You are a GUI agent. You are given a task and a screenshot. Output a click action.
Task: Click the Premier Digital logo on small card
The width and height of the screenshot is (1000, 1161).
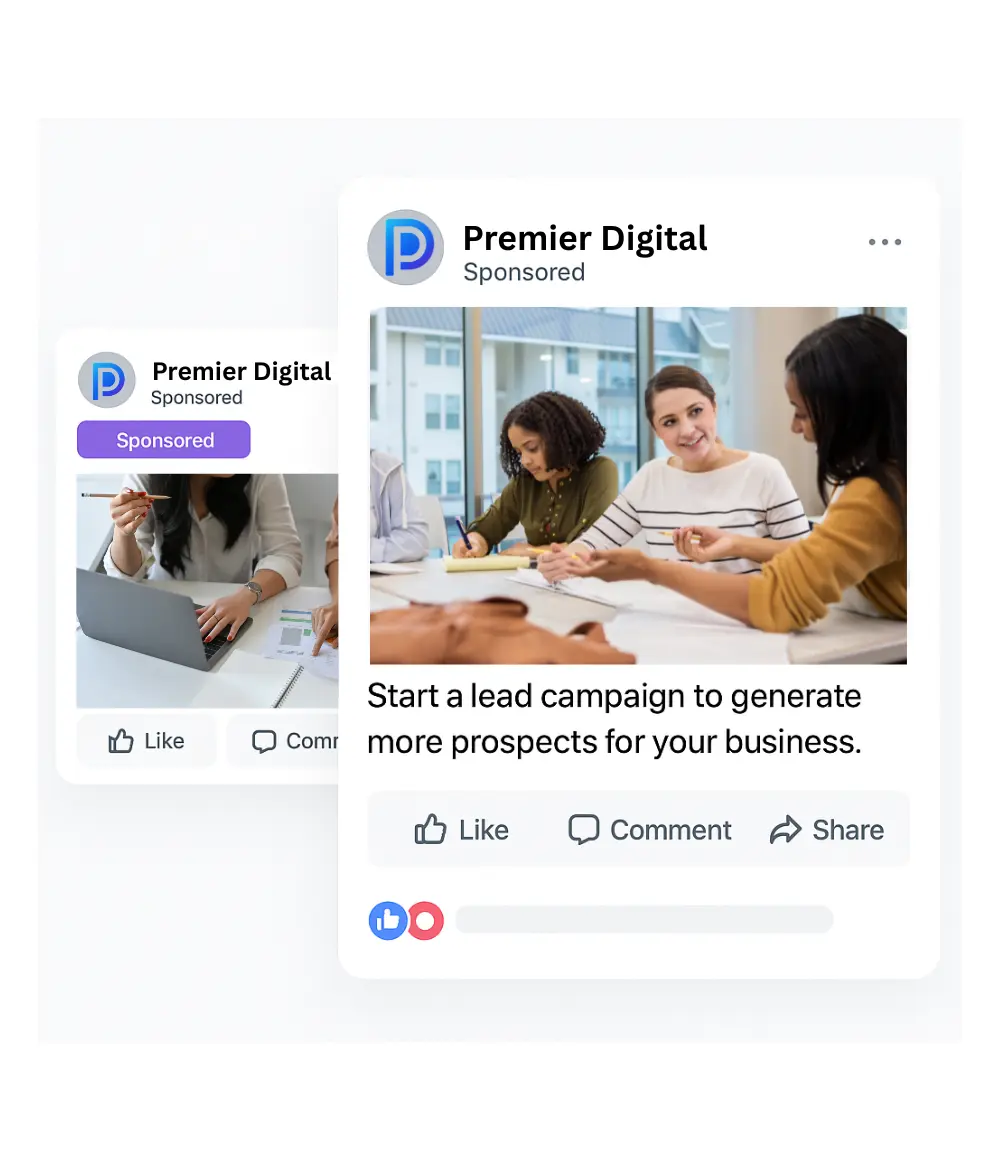(x=107, y=380)
